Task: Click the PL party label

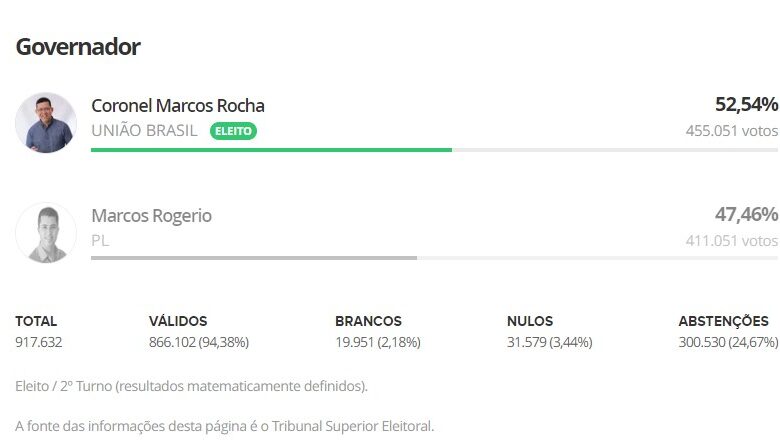Action: click(x=100, y=240)
